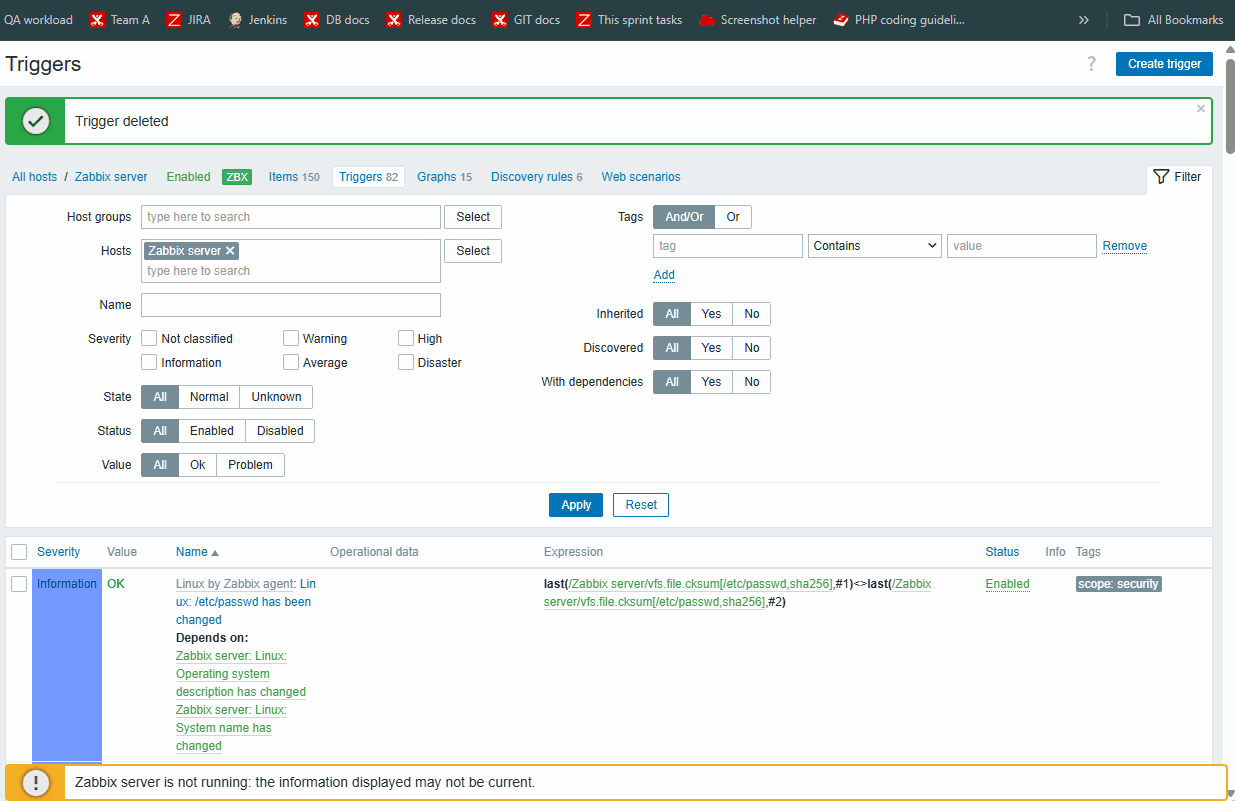Apply the trigger filter
1235x801 pixels.
(576, 505)
